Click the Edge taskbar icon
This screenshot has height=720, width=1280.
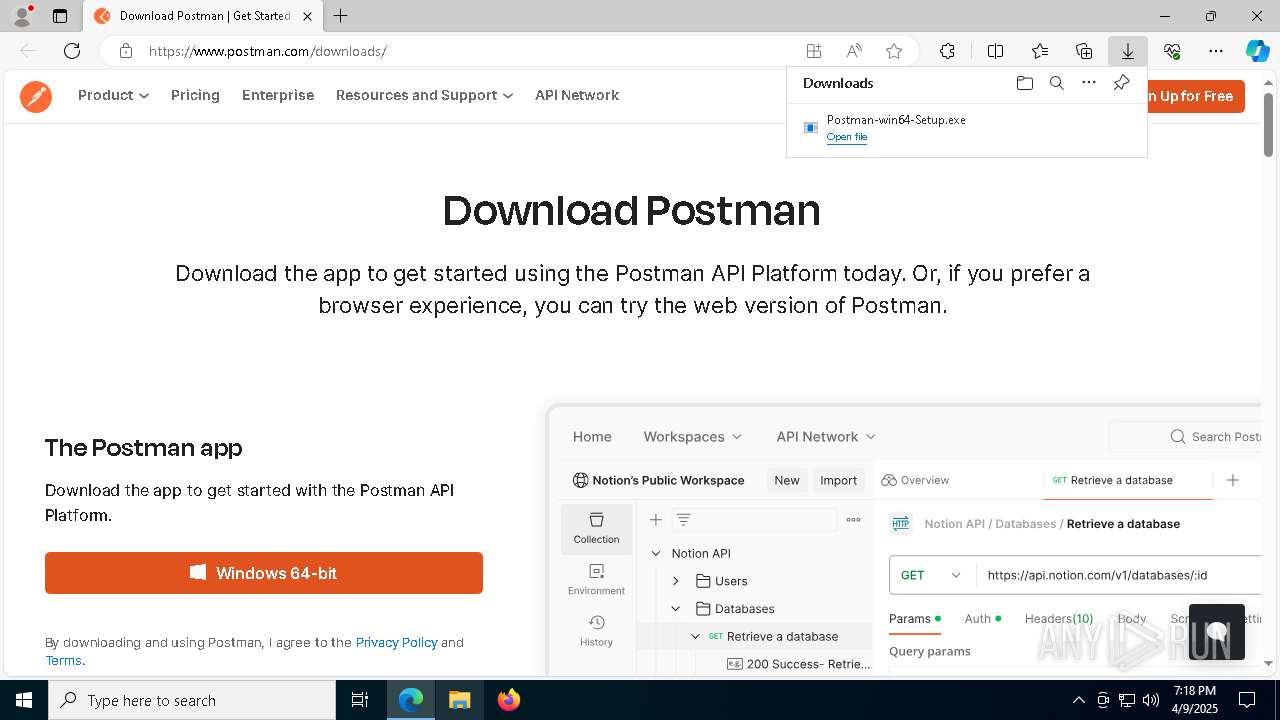(x=411, y=700)
